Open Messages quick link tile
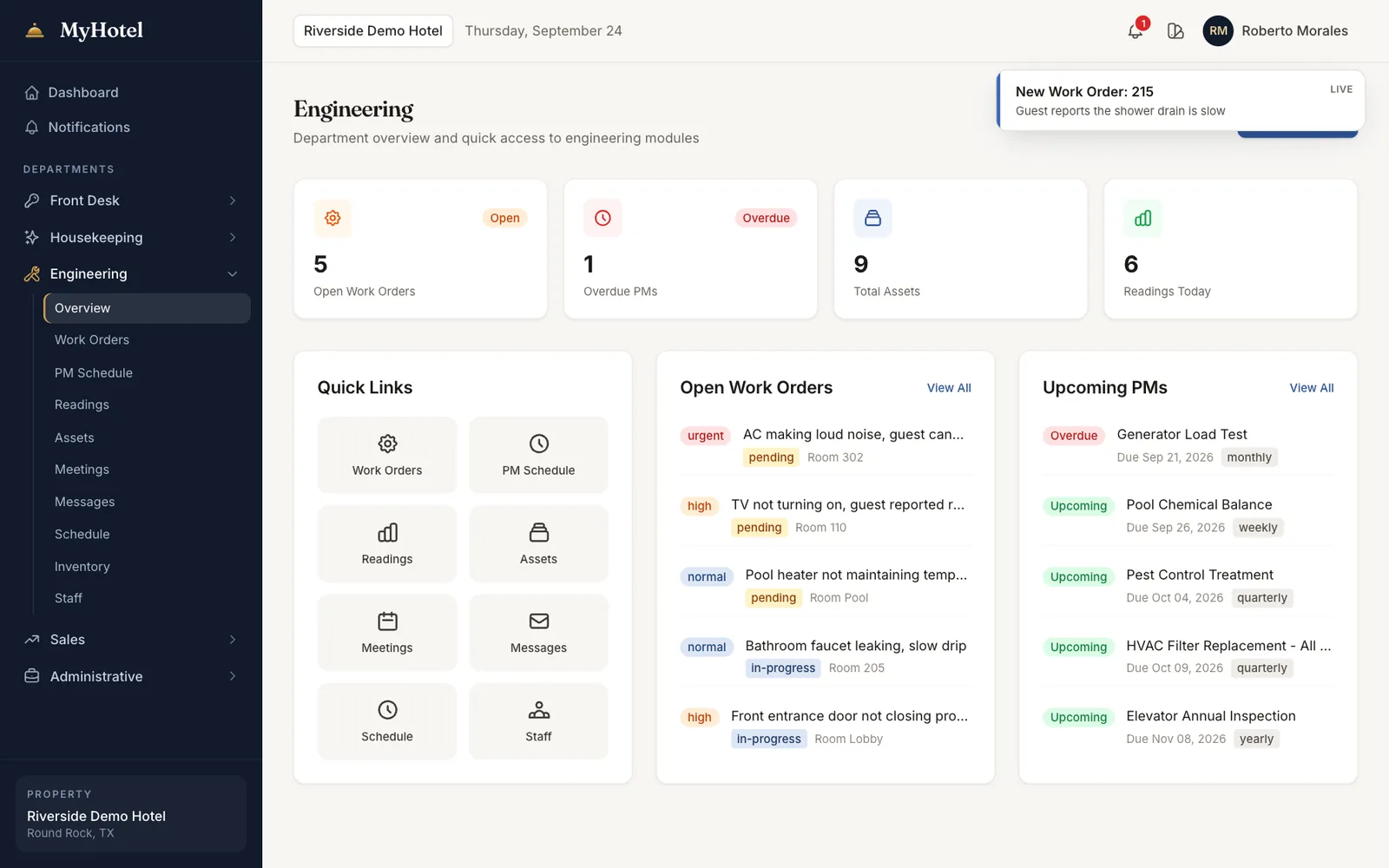The width and height of the screenshot is (1389, 868). pos(538,632)
